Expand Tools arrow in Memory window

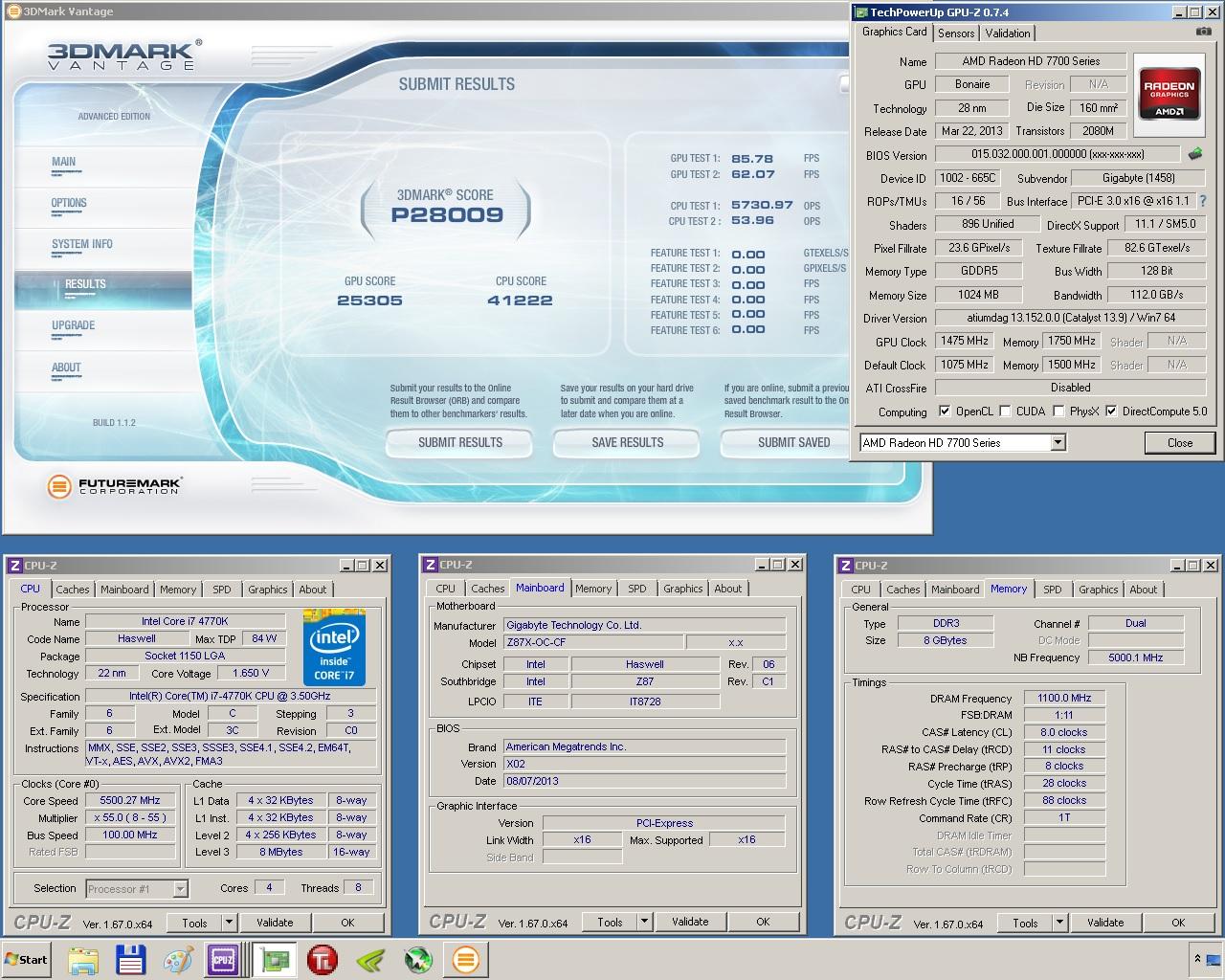[1059, 923]
